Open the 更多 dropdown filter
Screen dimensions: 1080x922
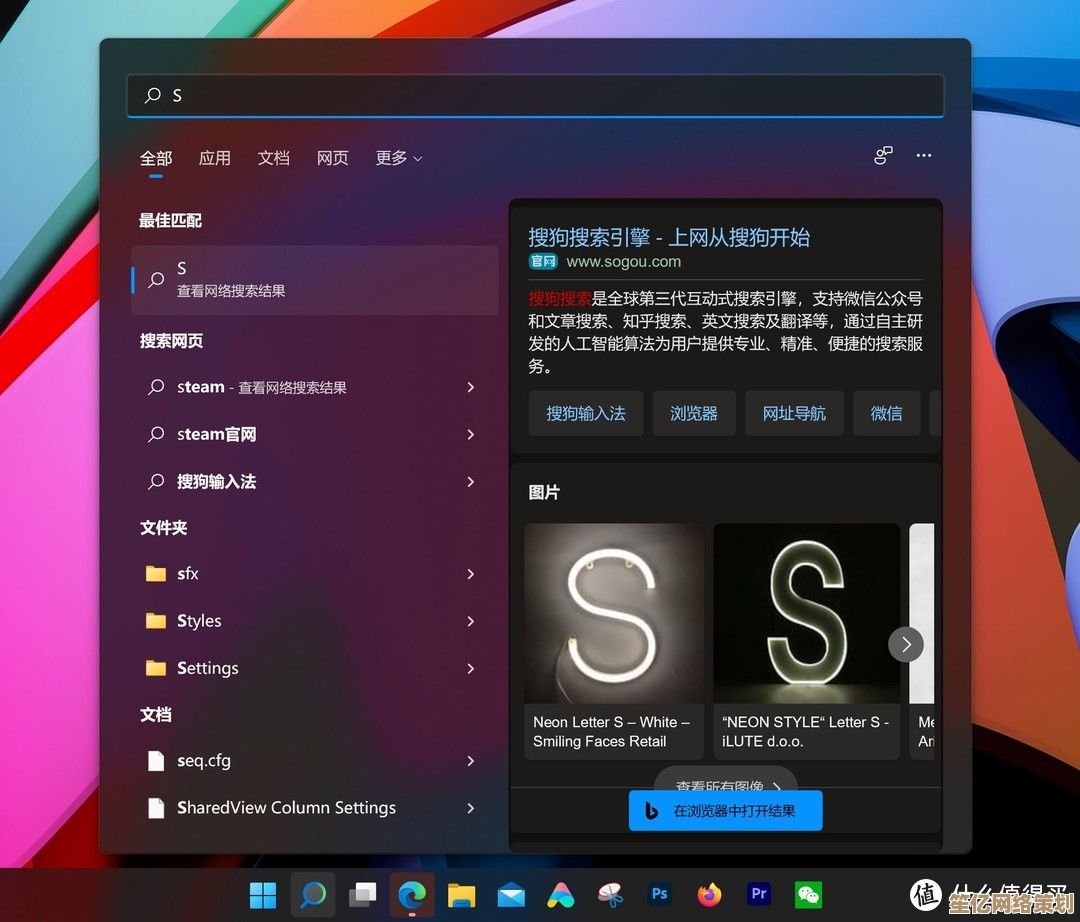click(399, 158)
